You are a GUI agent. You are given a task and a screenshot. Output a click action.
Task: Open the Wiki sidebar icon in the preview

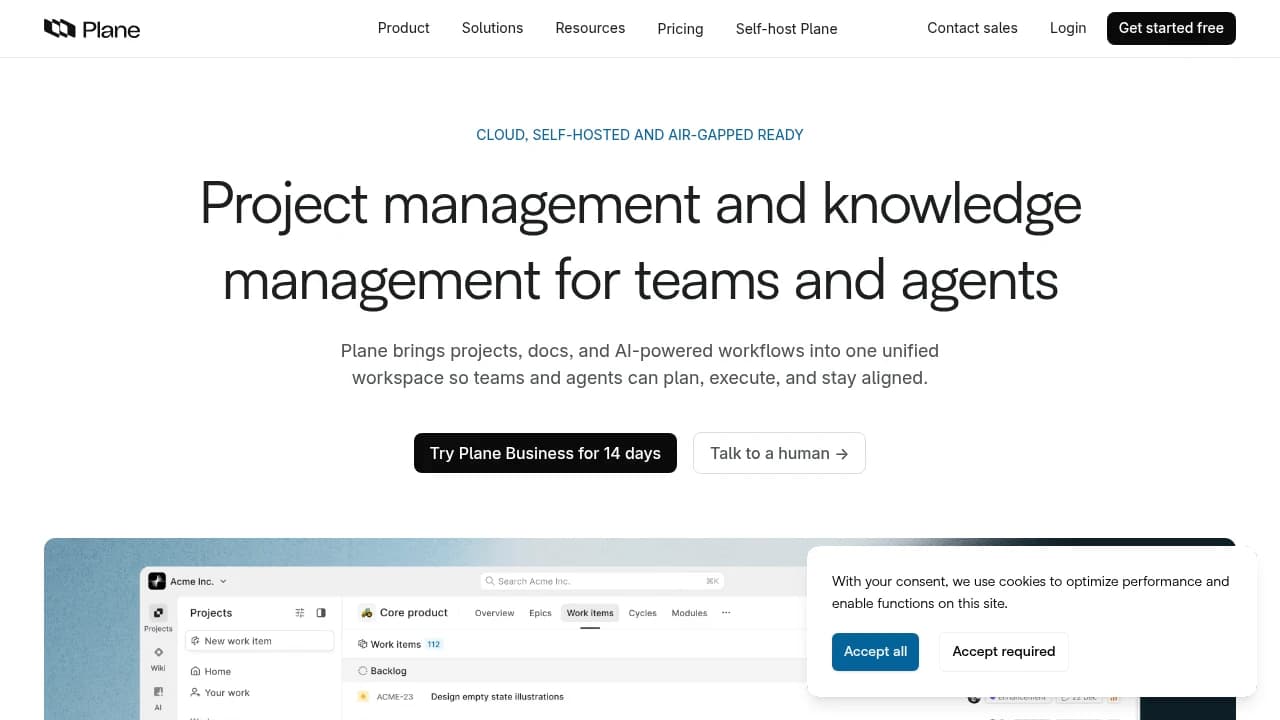point(158,652)
